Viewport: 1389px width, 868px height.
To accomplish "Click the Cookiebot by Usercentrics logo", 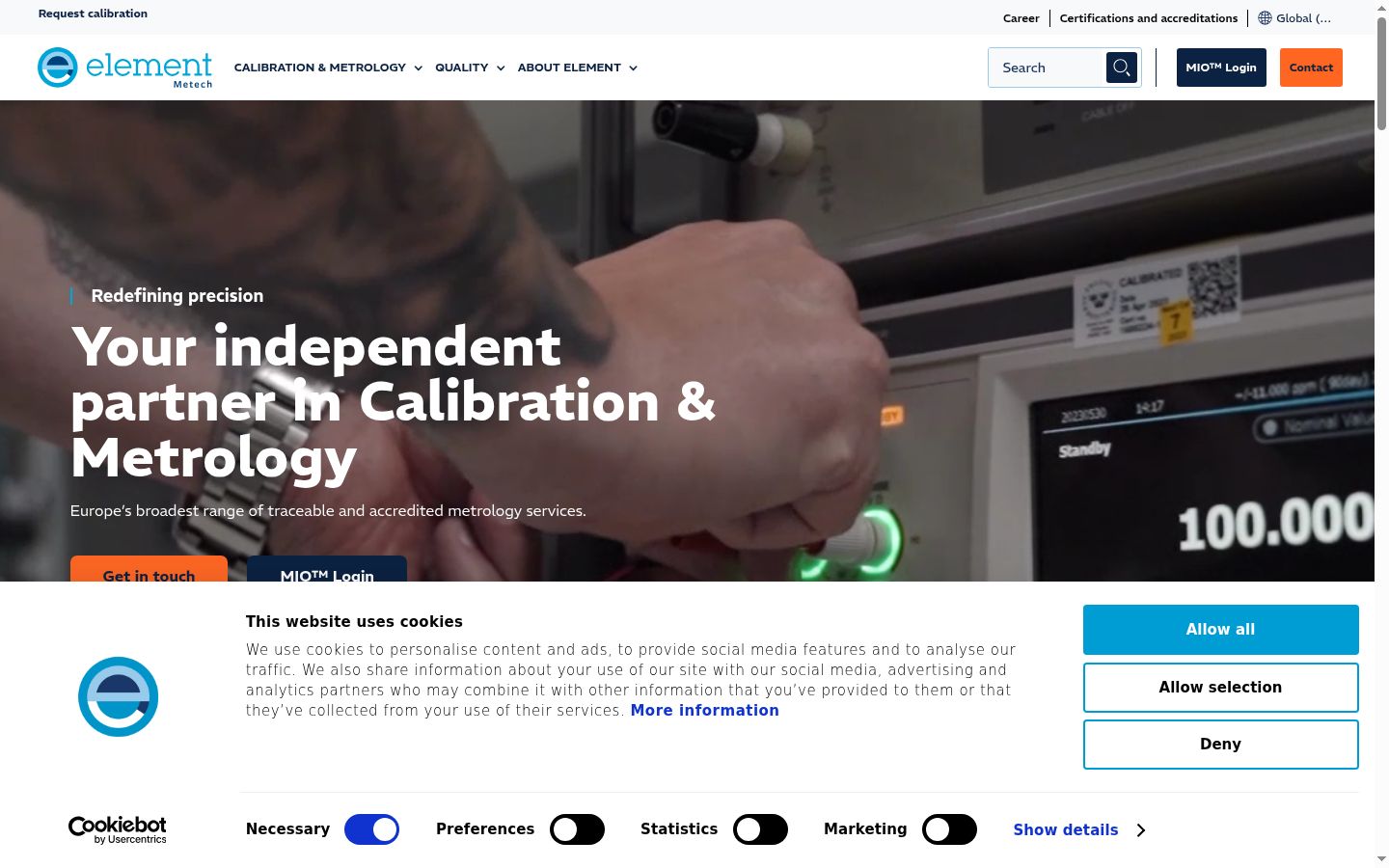I will click(117, 830).
